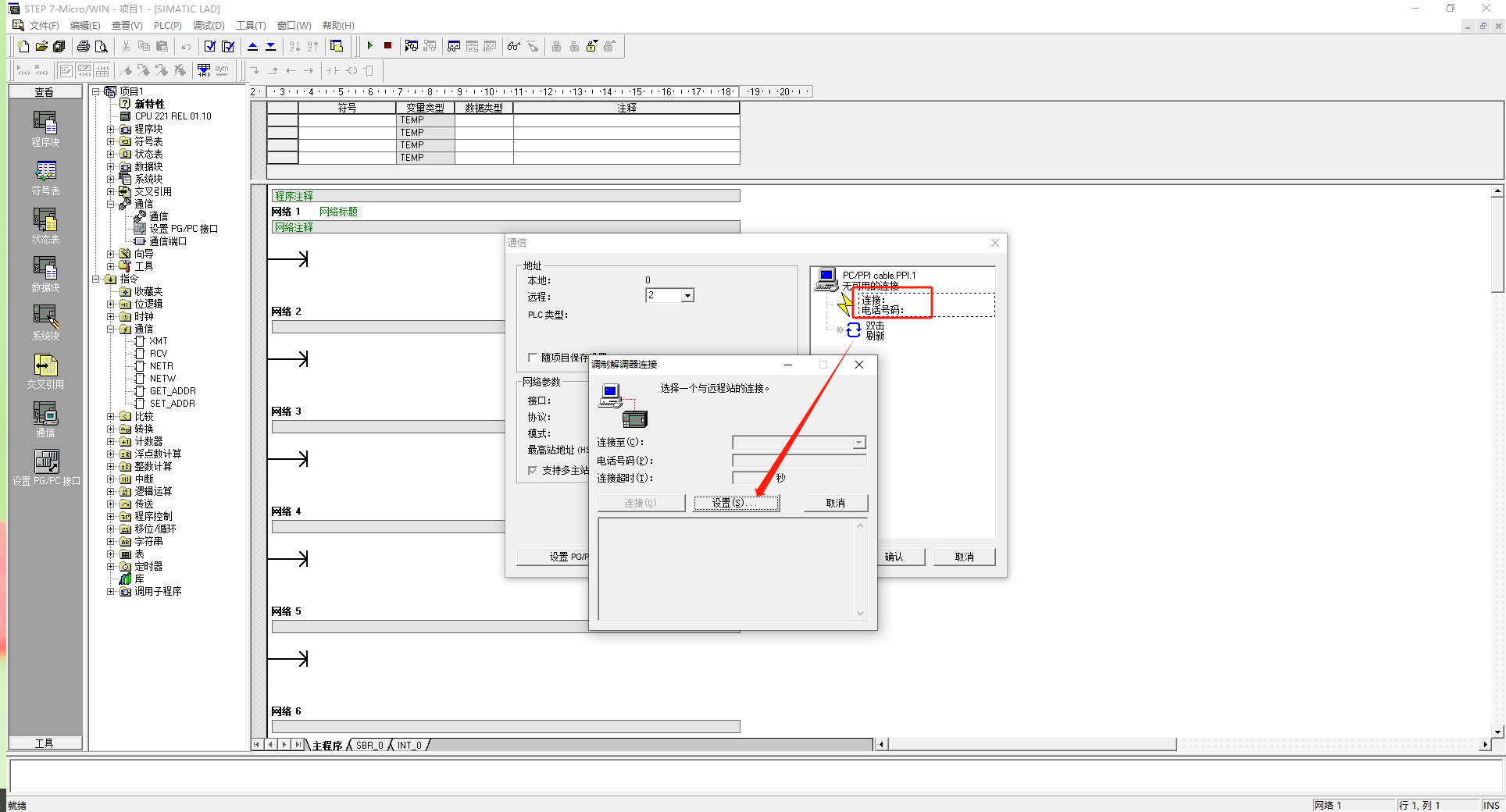Put the PLC in RUN mode (green play)
Image resolution: width=1506 pixels, height=812 pixels.
point(369,46)
